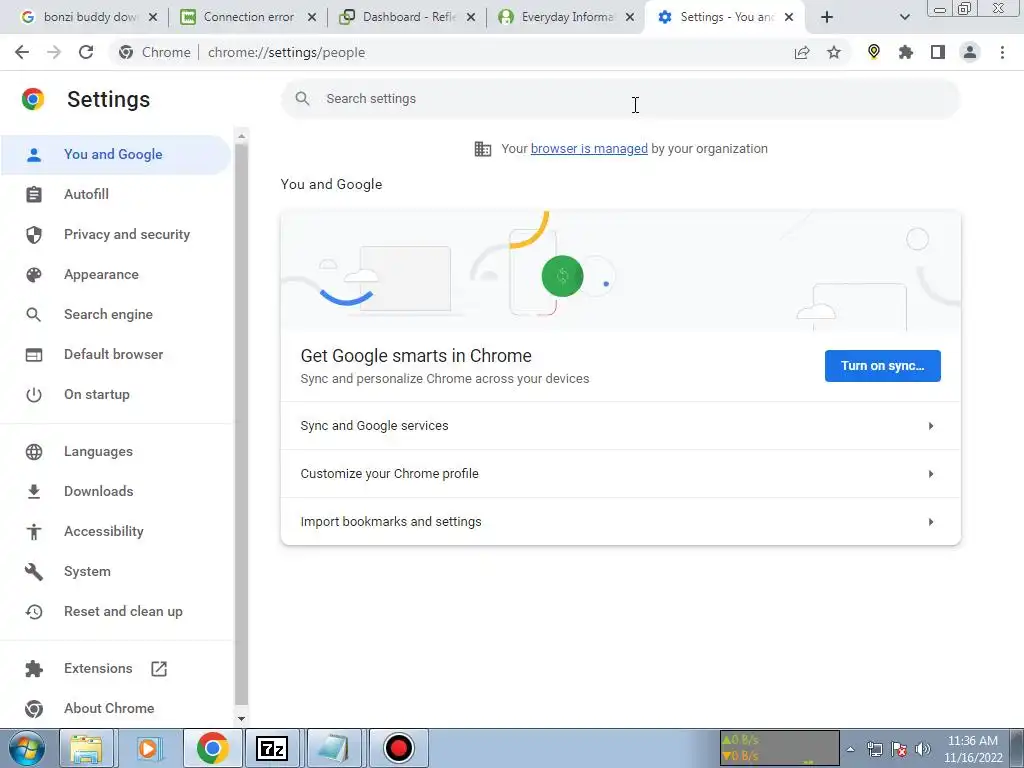
Task: Click the address bar URL
Action: (286, 52)
